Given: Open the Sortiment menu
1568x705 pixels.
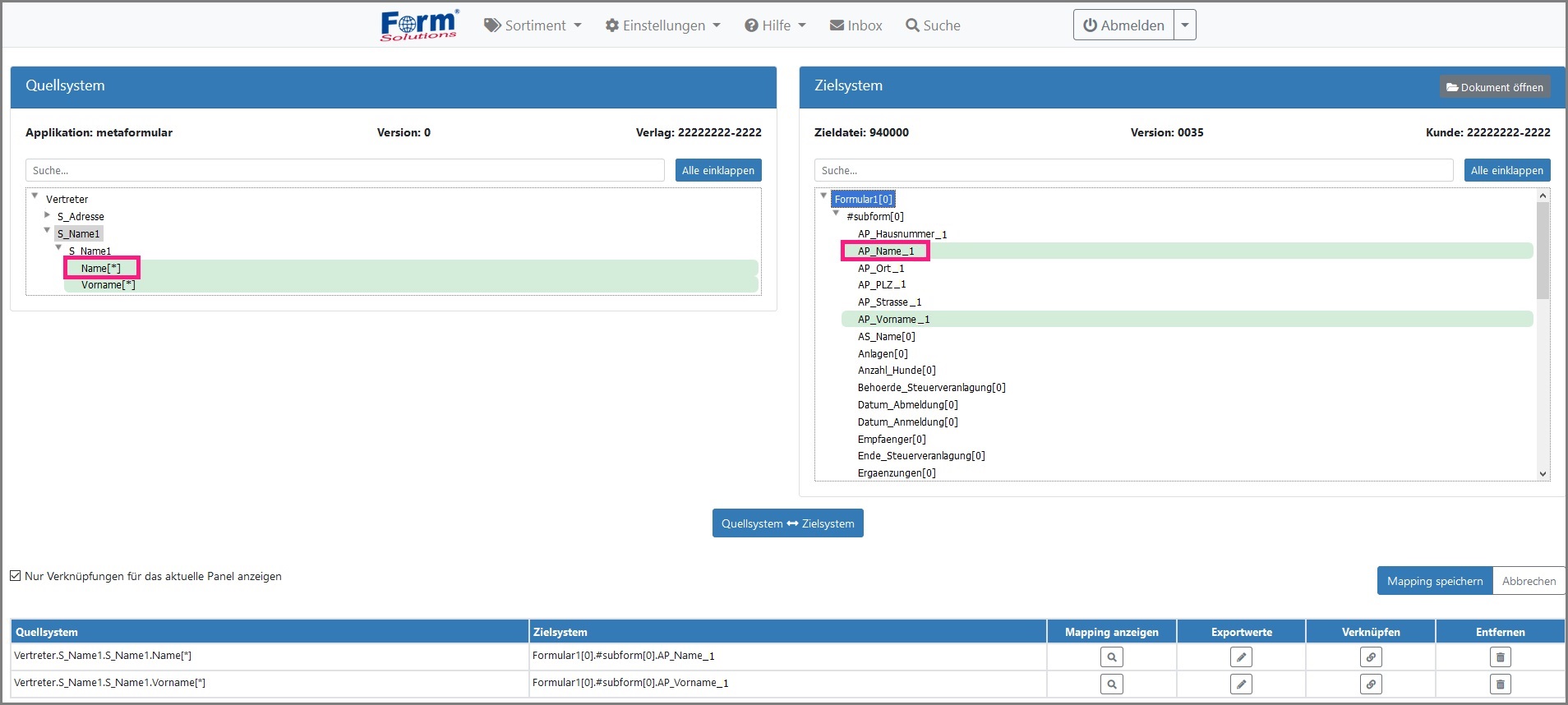Looking at the screenshot, I should 533,25.
